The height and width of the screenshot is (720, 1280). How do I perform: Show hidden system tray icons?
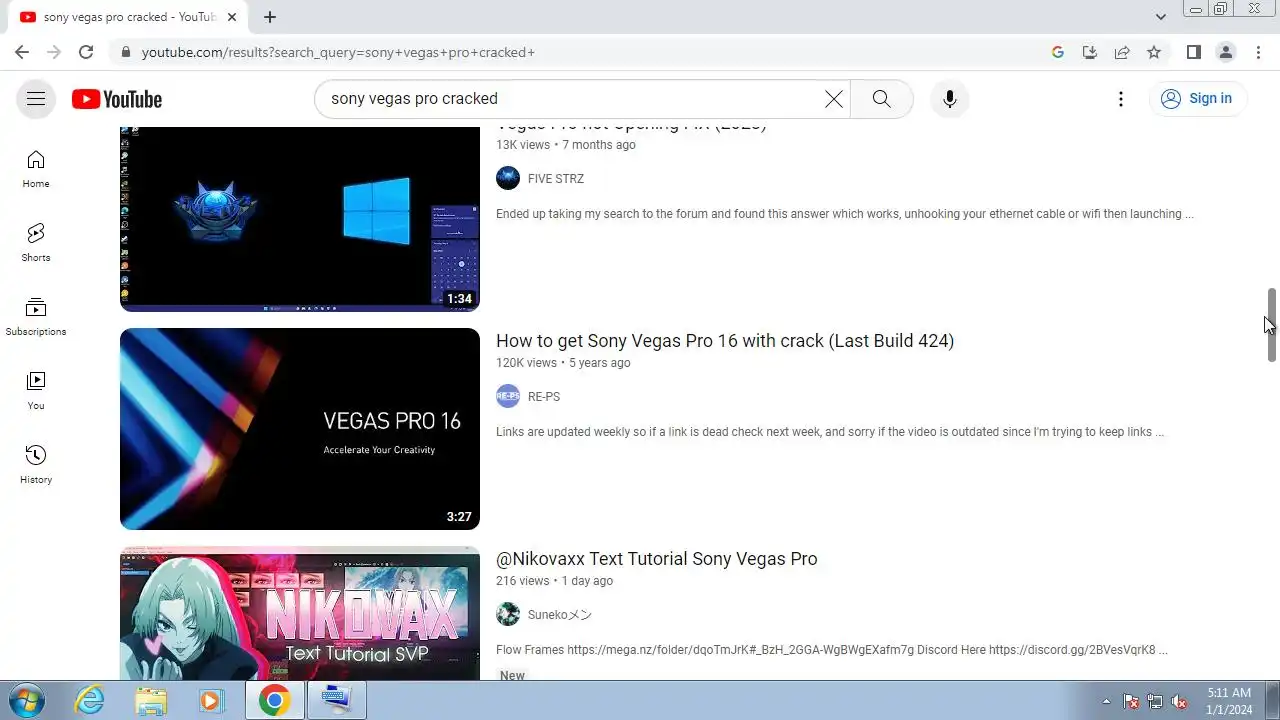point(1106,701)
